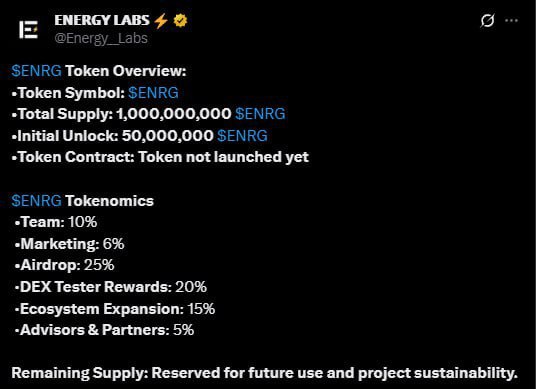Click Advisors & Partners: 5% text

pos(104,330)
